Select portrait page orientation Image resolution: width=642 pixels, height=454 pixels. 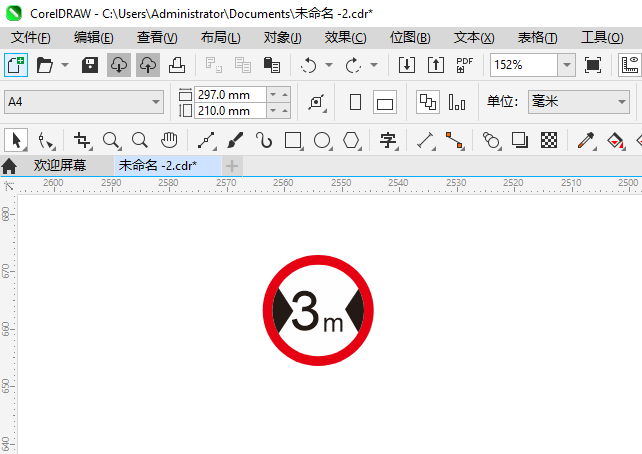tap(355, 102)
